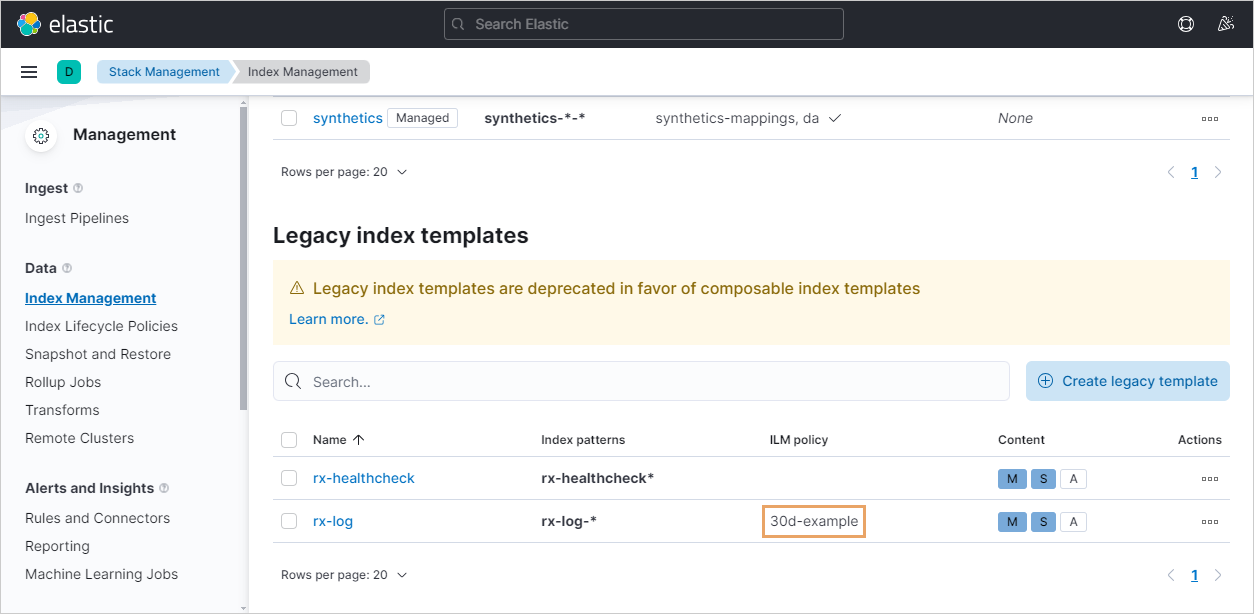The width and height of the screenshot is (1254, 614).
Task: Click the Elastic logo
Action: pyautogui.click(x=65, y=24)
